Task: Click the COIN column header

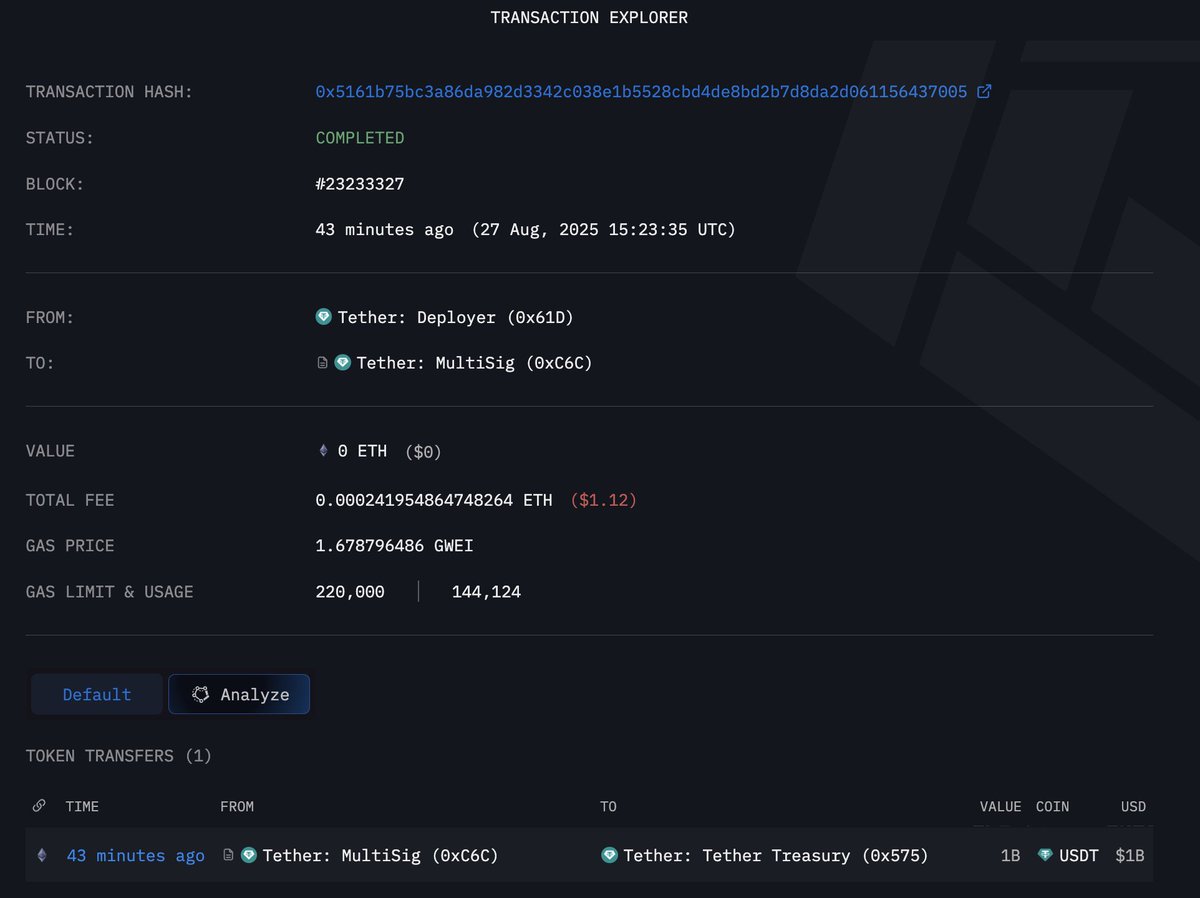Action: click(x=1052, y=806)
